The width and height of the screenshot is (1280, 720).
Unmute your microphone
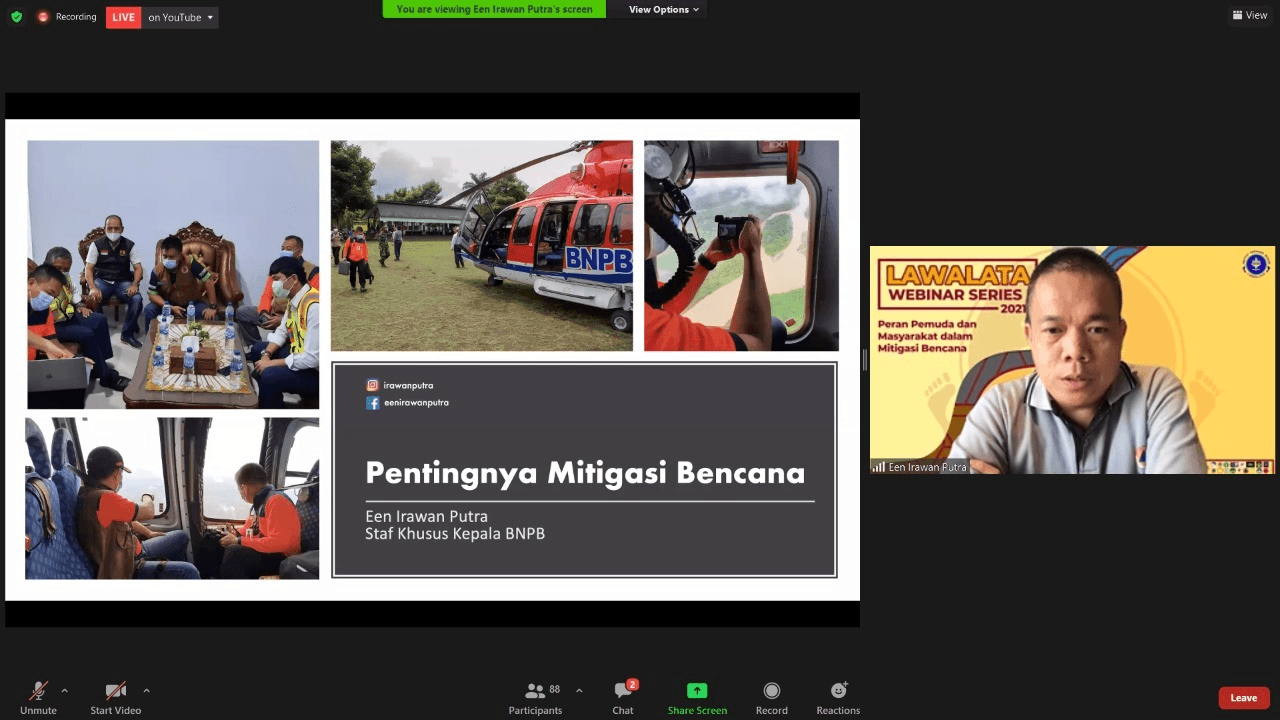point(38,695)
